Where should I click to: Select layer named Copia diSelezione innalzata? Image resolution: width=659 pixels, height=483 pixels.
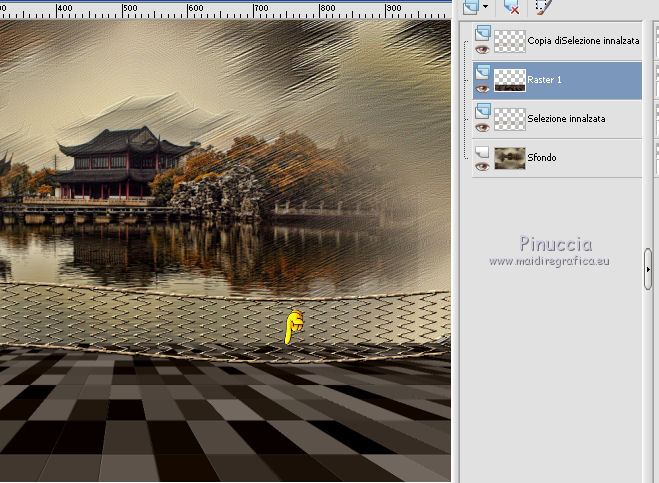[583, 41]
